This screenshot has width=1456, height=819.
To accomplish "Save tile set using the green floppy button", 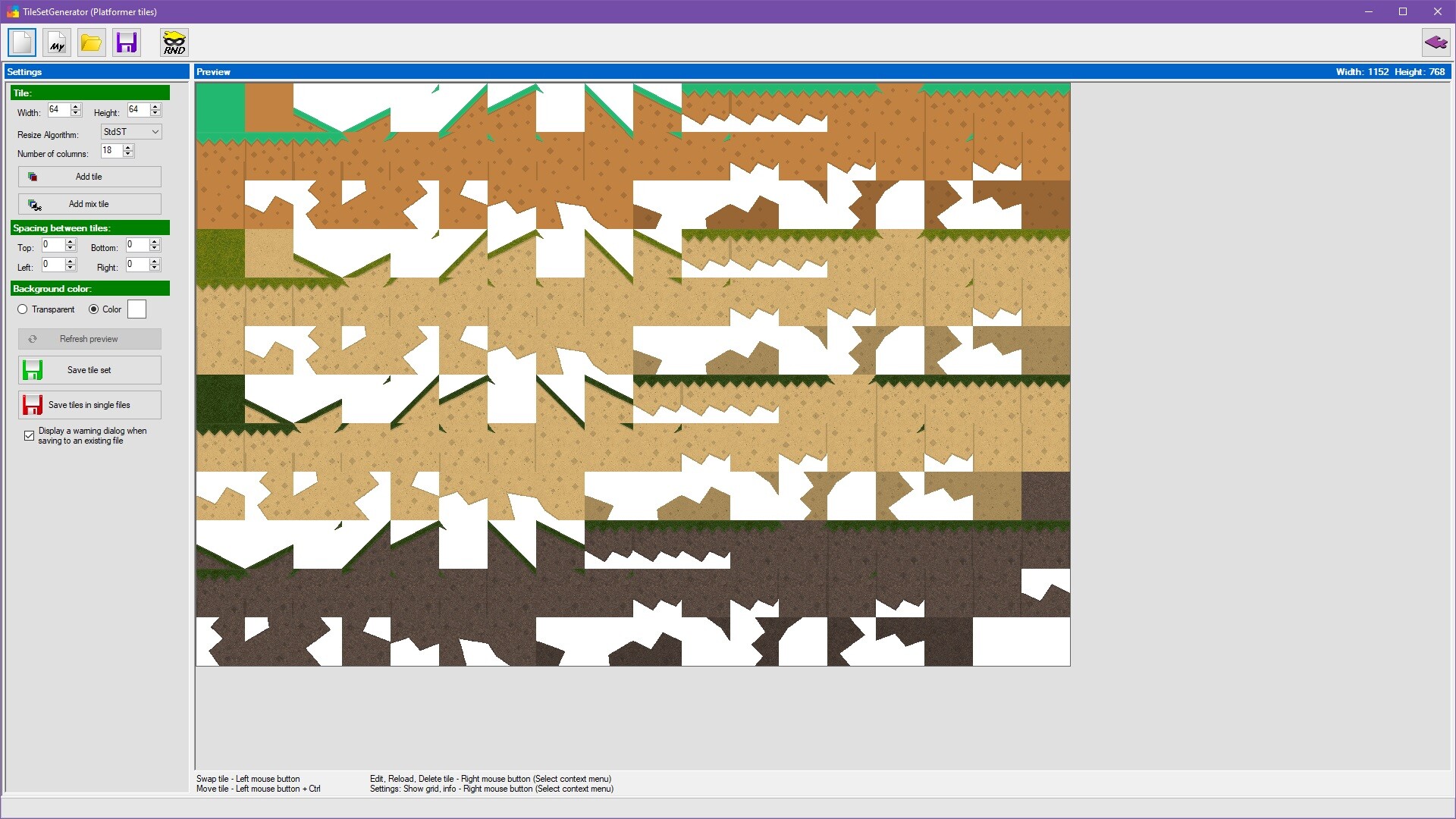I will (89, 370).
